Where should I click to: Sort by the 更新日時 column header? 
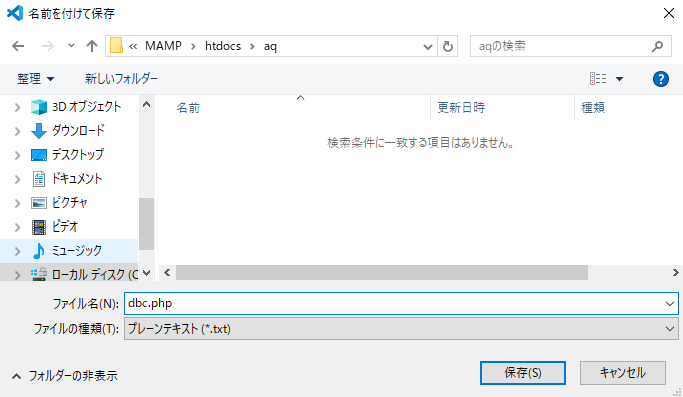461,108
